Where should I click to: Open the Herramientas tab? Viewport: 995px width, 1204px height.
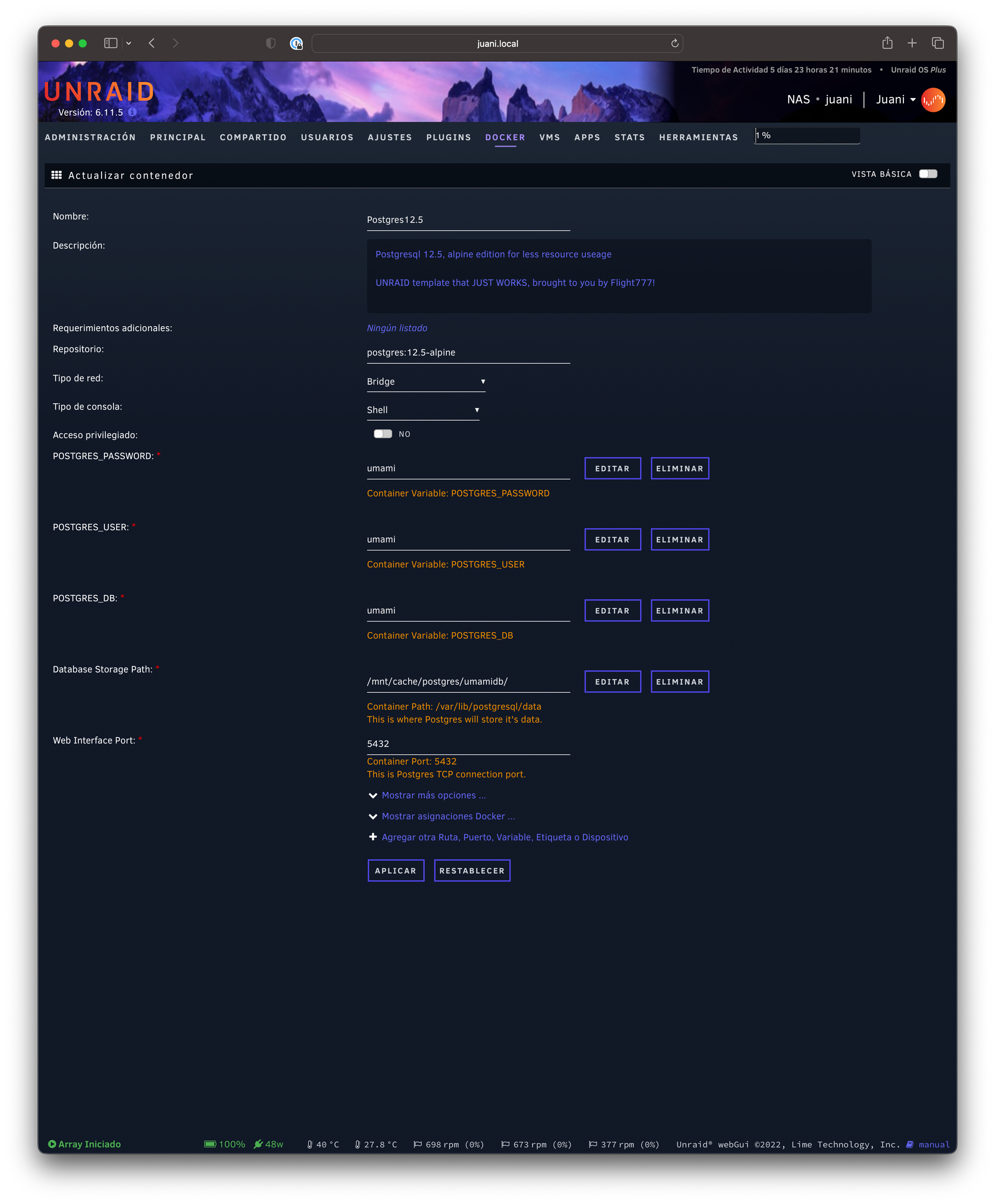click(698, 137)
